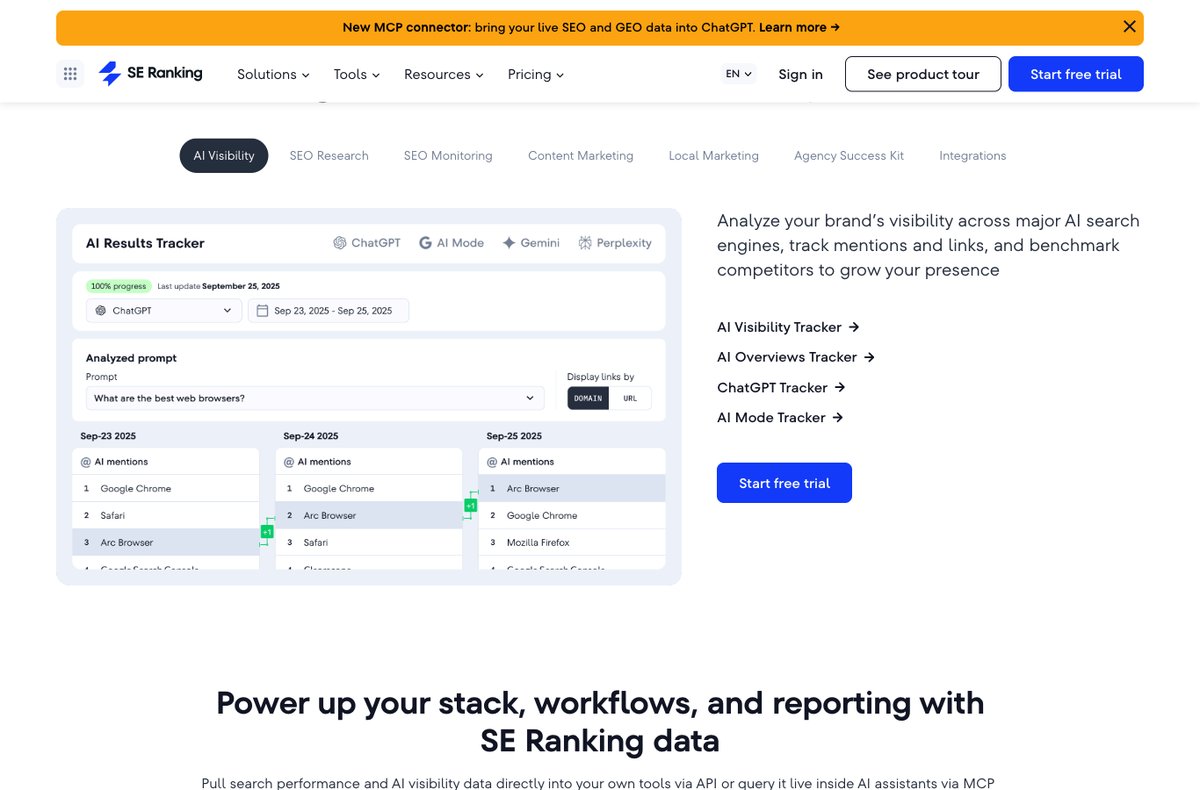Click the SE Ranking logo
Viewport: 1200px width, 790px height.
(150, 73)
